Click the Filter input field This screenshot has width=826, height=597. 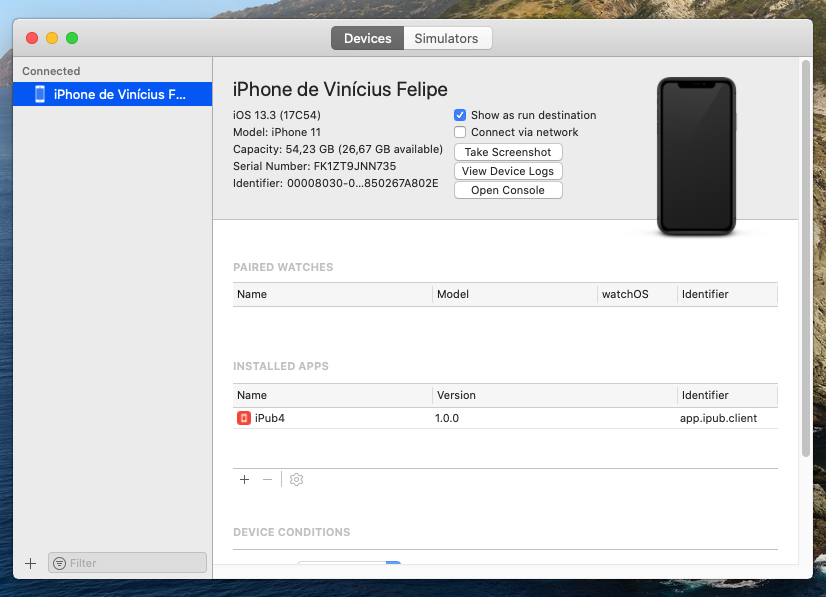135,563
